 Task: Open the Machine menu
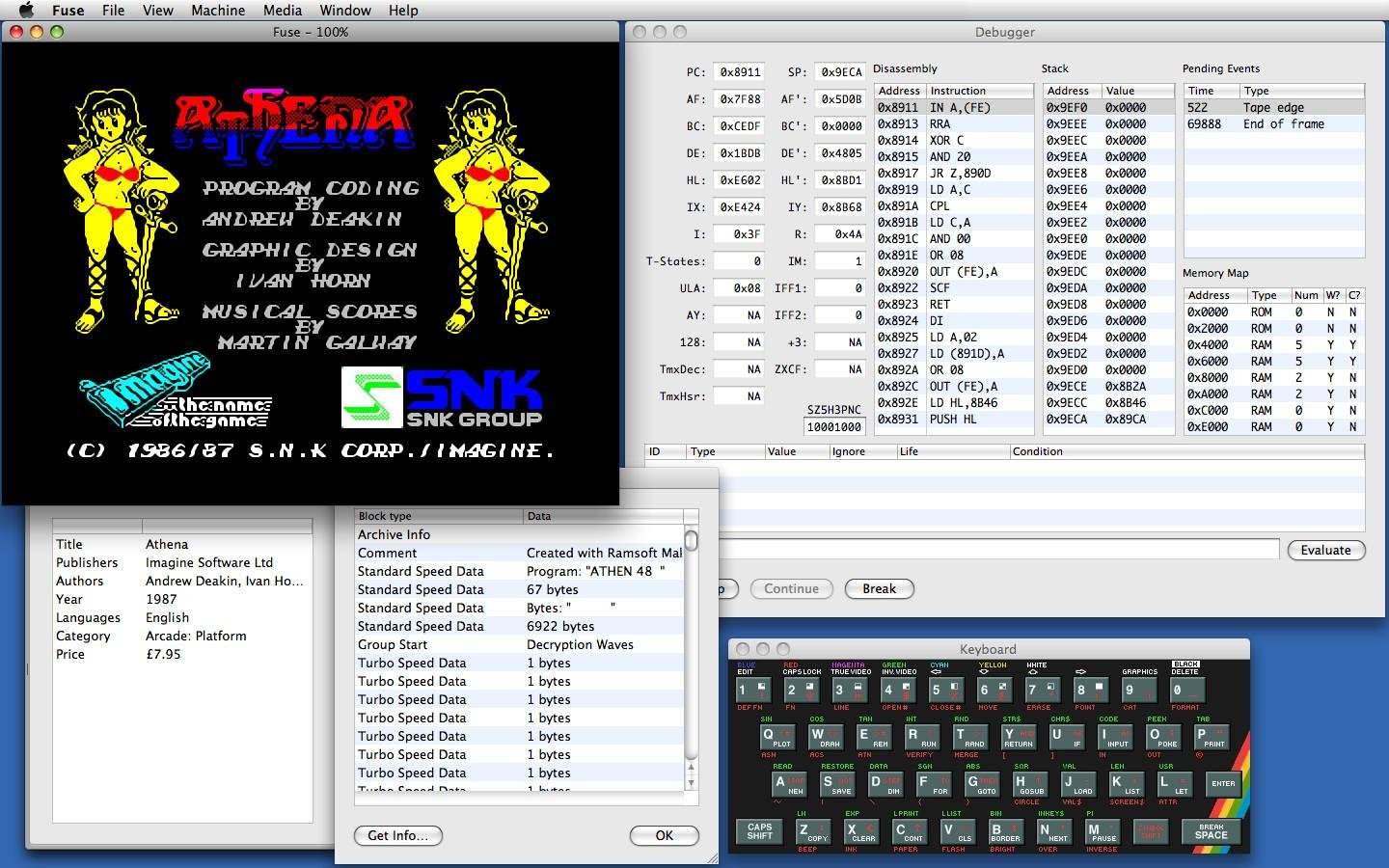tap(218, 11)
